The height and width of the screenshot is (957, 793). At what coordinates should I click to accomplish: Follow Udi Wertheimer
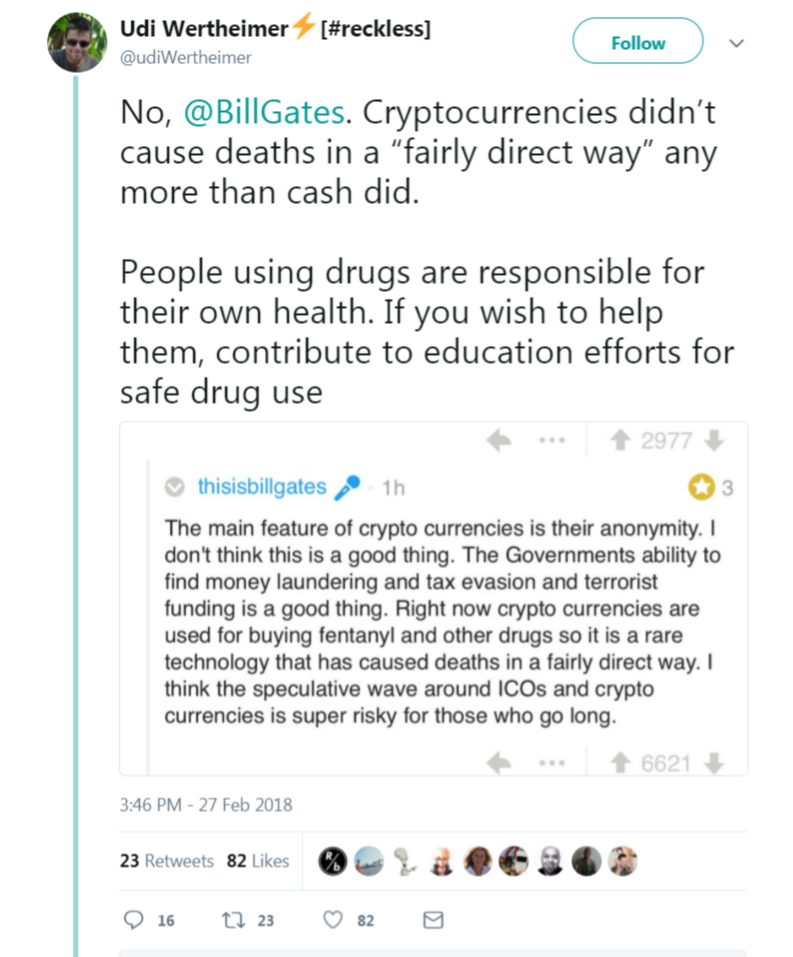[637, 42]
